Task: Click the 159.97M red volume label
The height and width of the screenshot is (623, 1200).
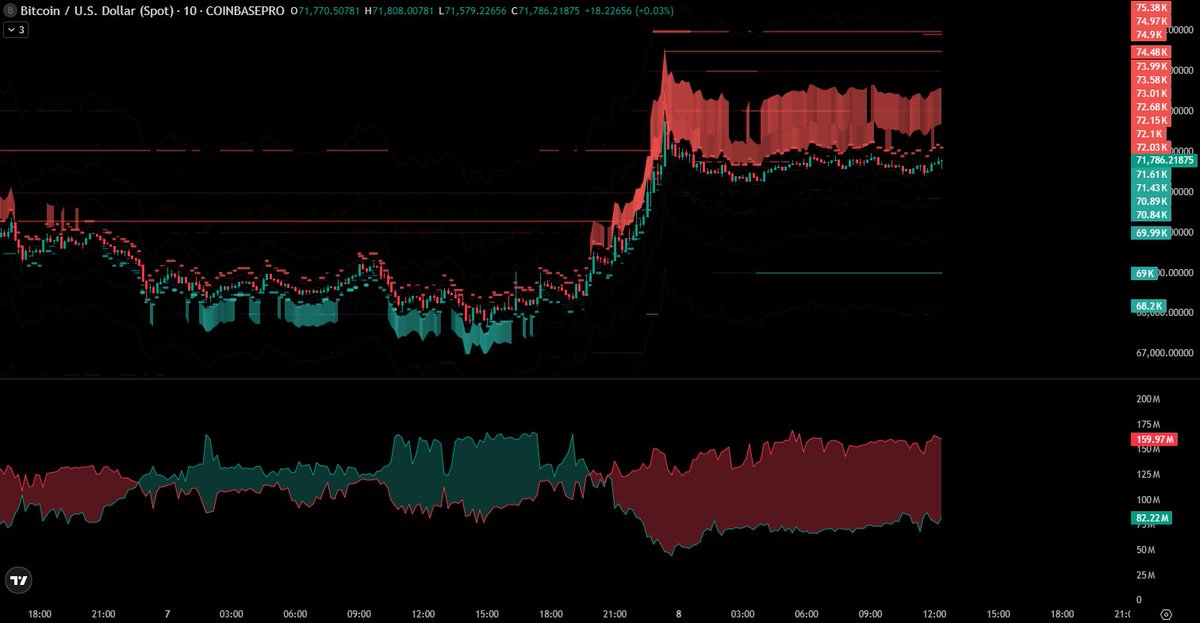Action: (1156, 439)
